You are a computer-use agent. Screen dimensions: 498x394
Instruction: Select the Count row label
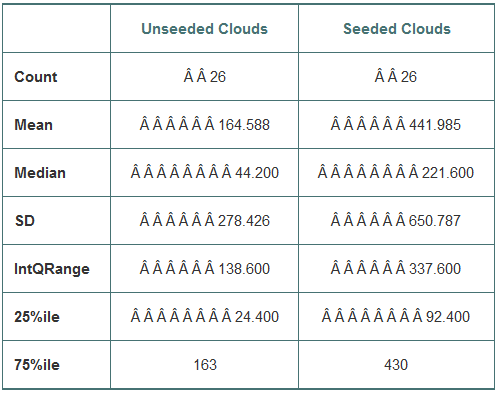(x=36, y=77)
